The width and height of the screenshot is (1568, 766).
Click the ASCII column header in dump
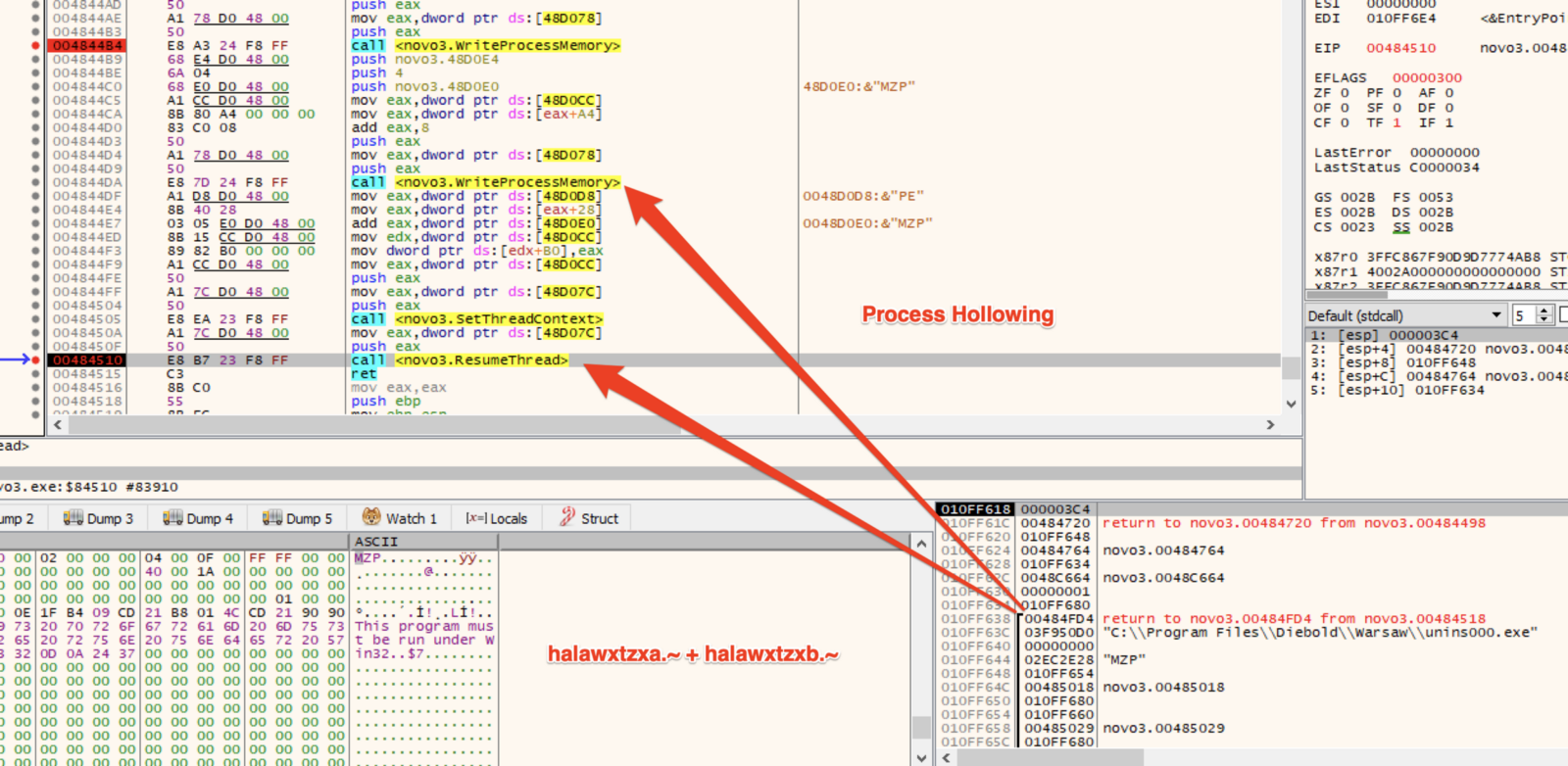coord(376,542)
